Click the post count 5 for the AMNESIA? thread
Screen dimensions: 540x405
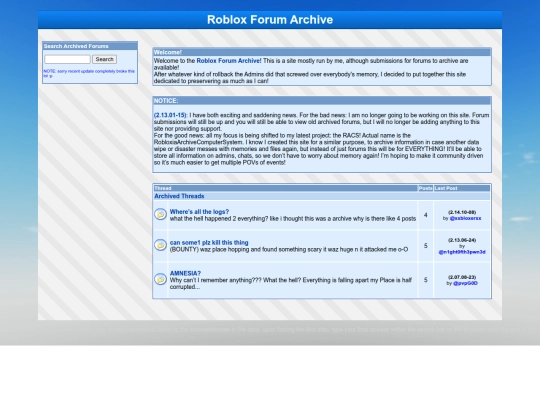coord(426,280)
